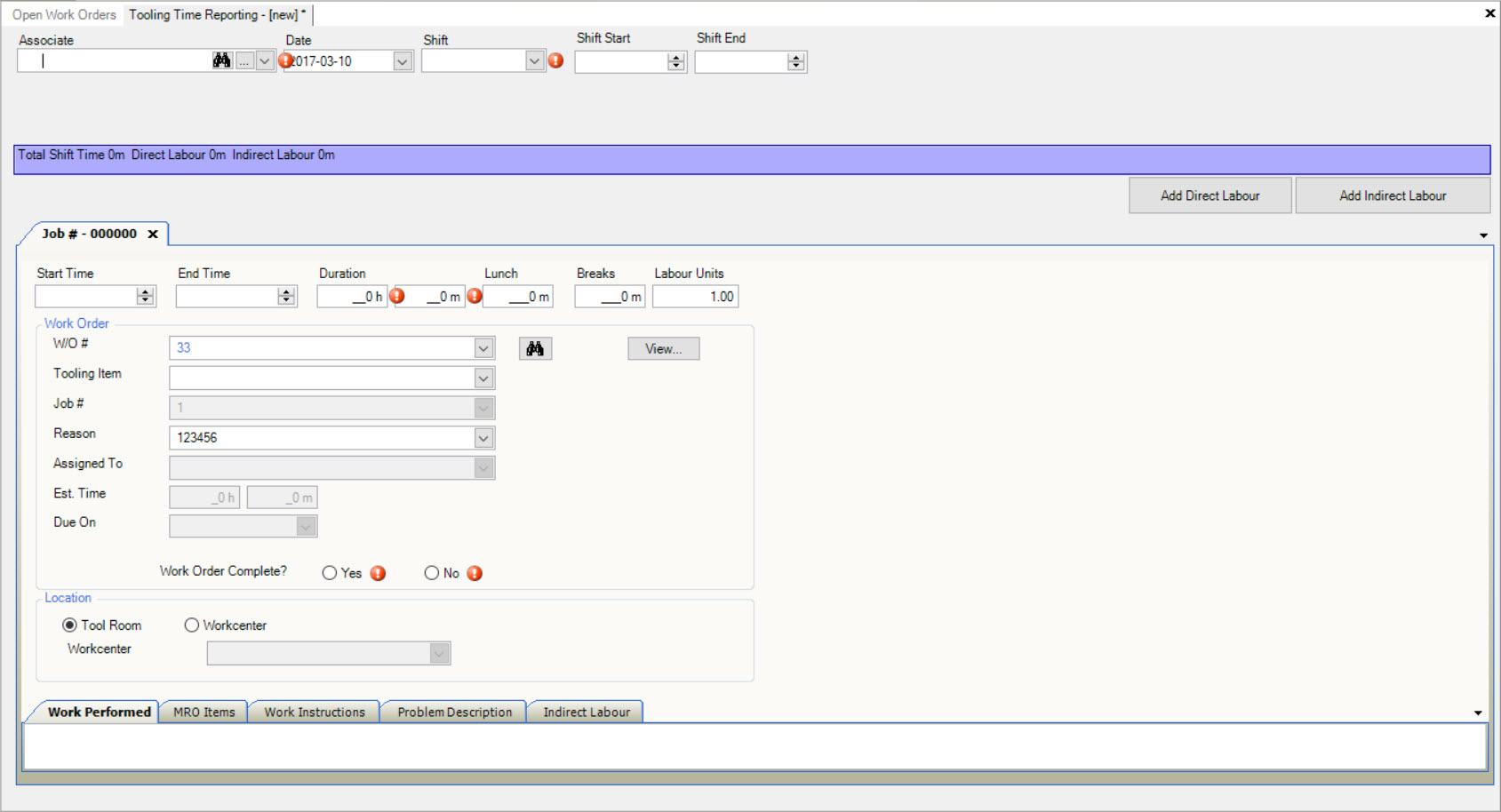1501x812 pixels.
Task: Click the Total Shift Time summary bar
Action: tap(752, 160)
